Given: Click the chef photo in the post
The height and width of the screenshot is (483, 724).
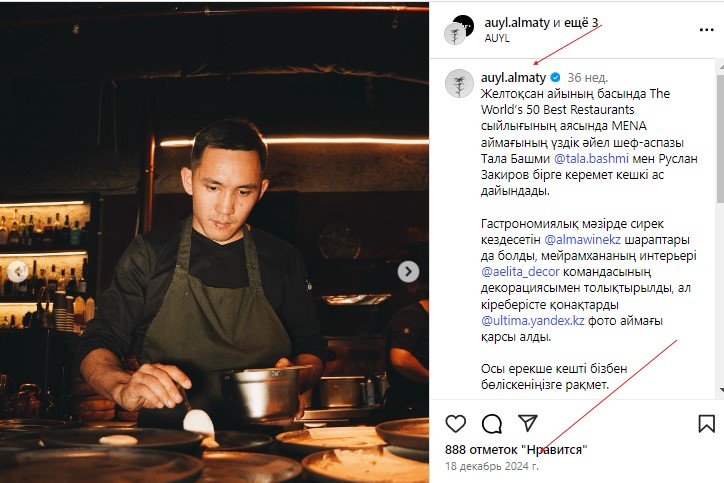Looking at the screenshot, I should pyautogui.click(x=214, y=242).
